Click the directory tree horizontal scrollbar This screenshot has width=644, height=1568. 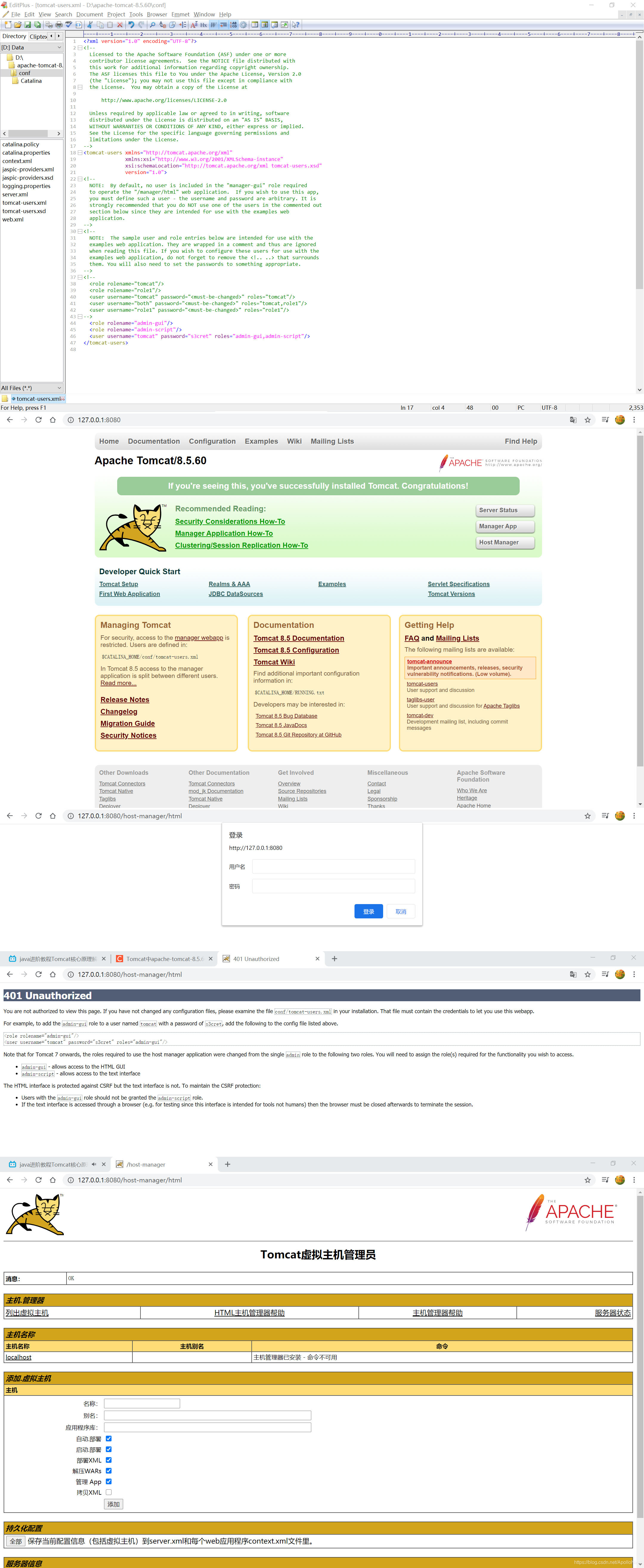point(32,133)
